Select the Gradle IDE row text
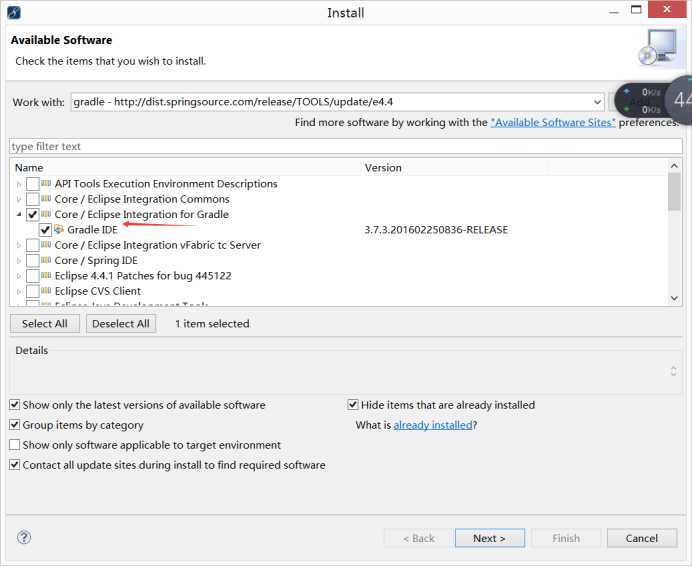The width and height of the screenshot is (692, 567). pos(92,229)
